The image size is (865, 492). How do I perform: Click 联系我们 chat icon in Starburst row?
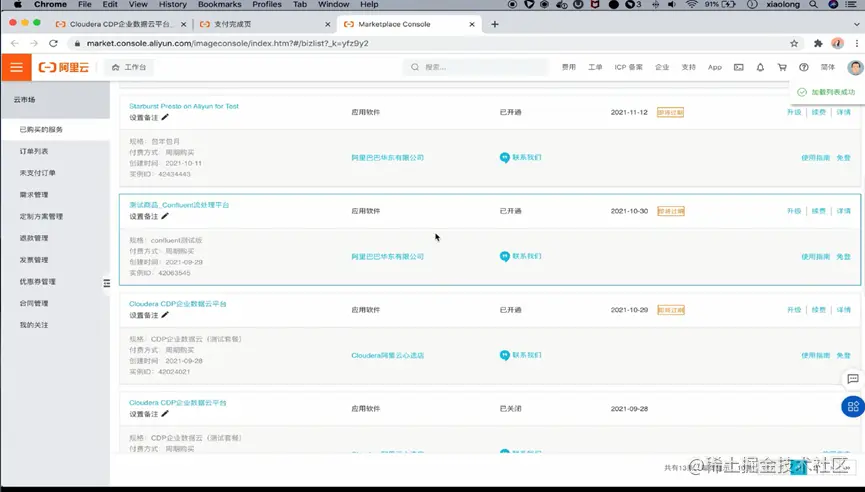pyautogui.click(x=504, y=157)
